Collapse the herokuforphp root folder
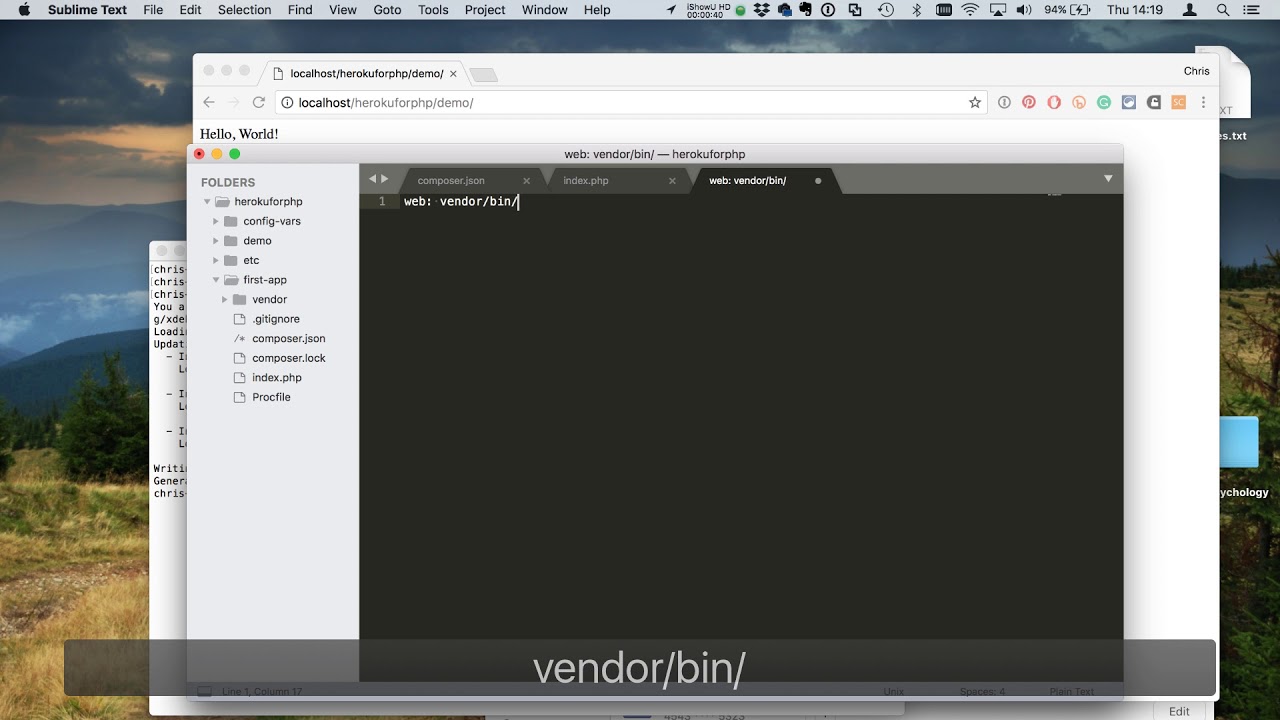 [x=207, y=202]
